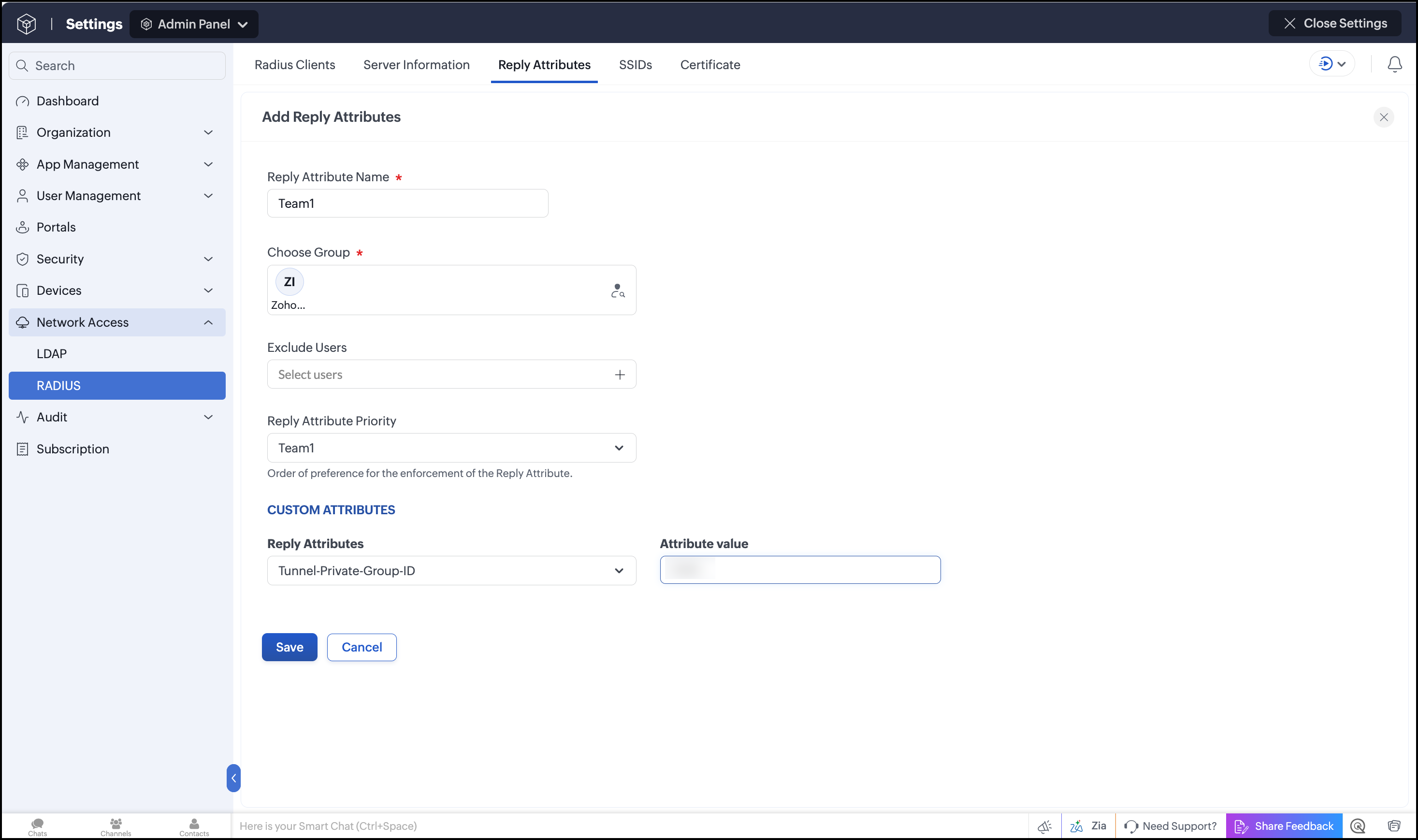Switch to Radius Clients tab
This screenshot has width=1418, height=840.
coord(295,65)
